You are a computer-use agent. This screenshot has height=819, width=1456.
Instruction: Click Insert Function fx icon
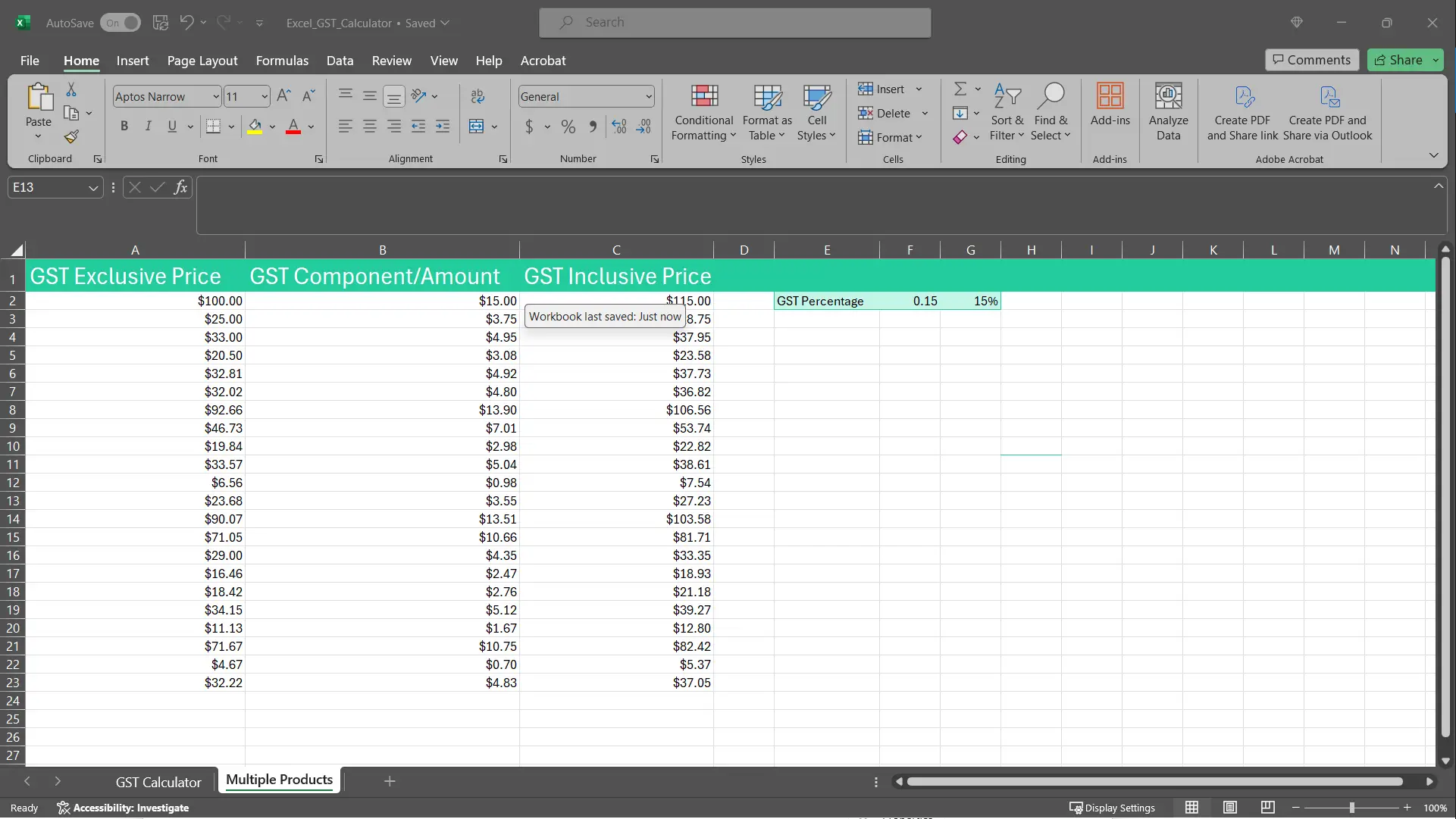180,187
